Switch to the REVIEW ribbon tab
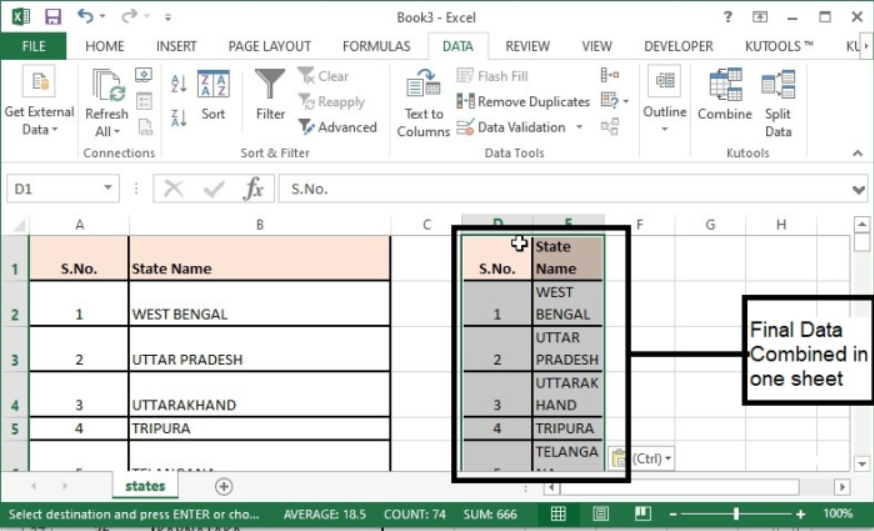 point(527,46)
